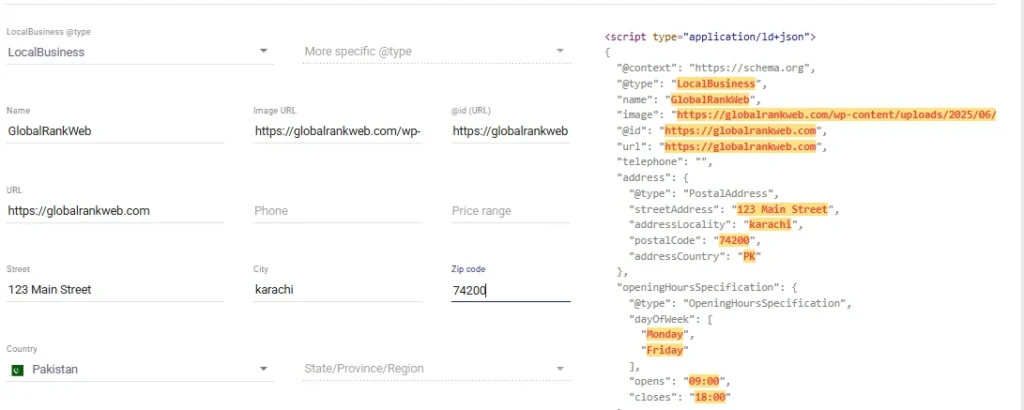Click the Zip code field with 74200

[511, 290]
